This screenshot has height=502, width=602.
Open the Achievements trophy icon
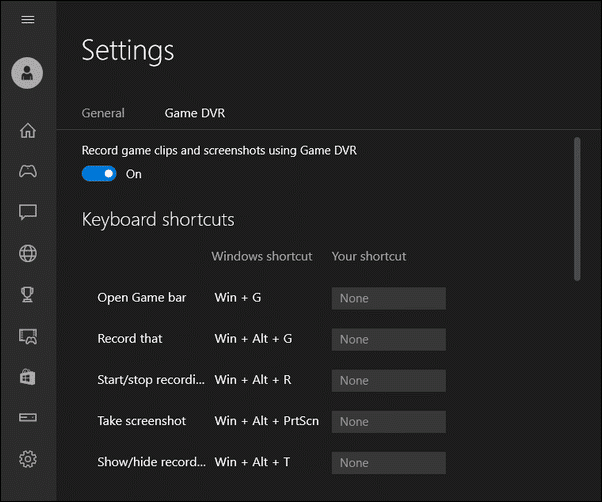coord(27,294)
